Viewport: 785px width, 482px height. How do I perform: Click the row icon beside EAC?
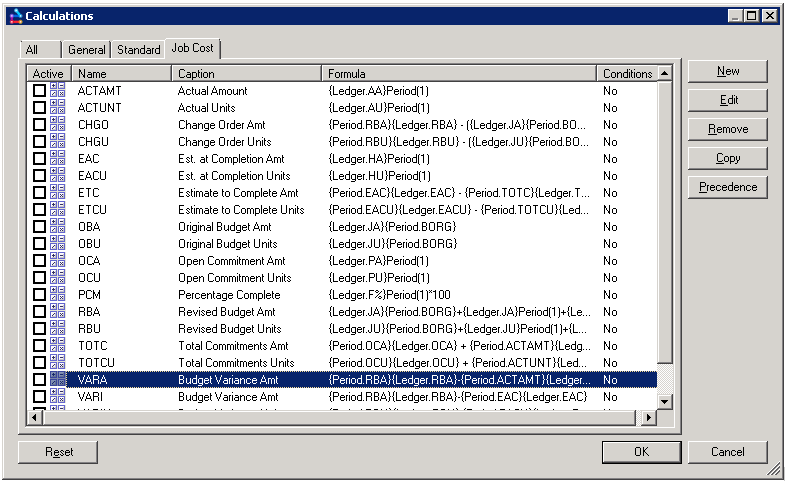point(58,159)
